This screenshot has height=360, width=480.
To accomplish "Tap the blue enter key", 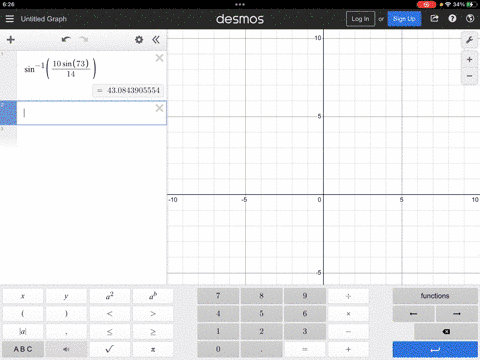I will click(435, 349).
